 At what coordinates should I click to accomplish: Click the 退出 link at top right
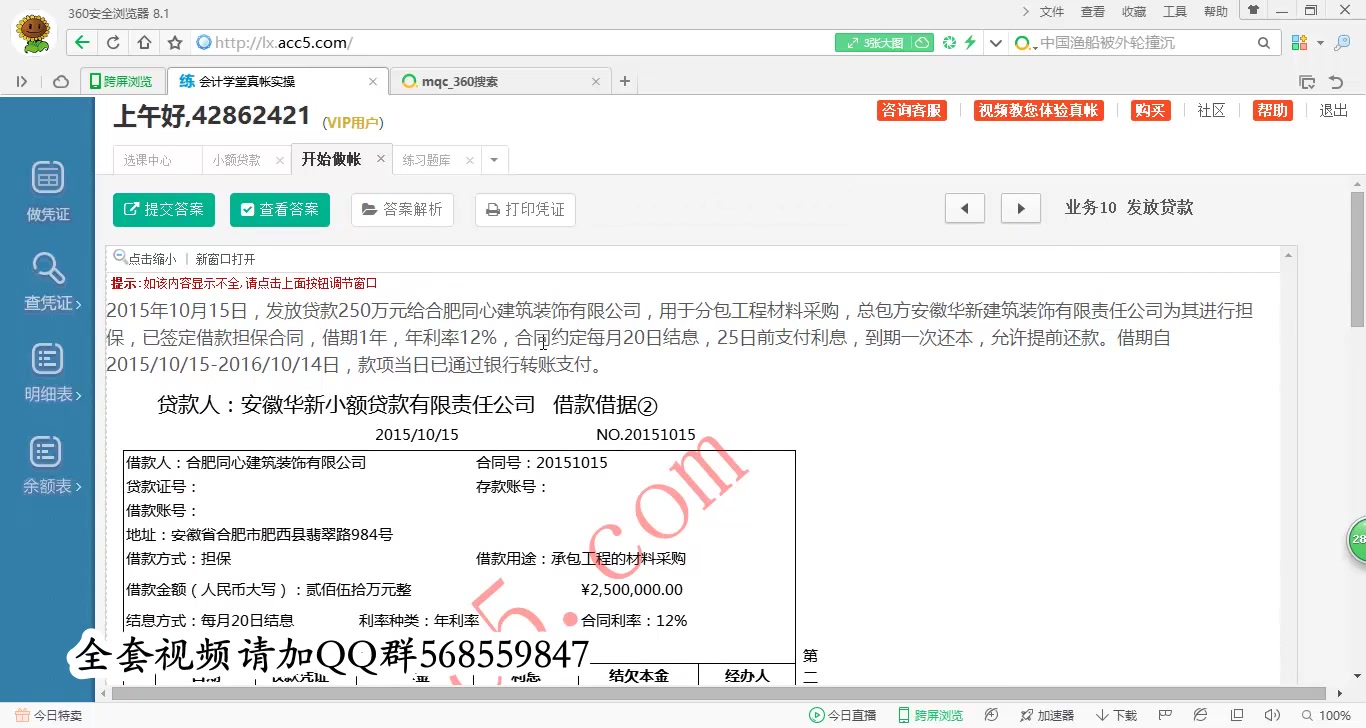point(1331,112)
